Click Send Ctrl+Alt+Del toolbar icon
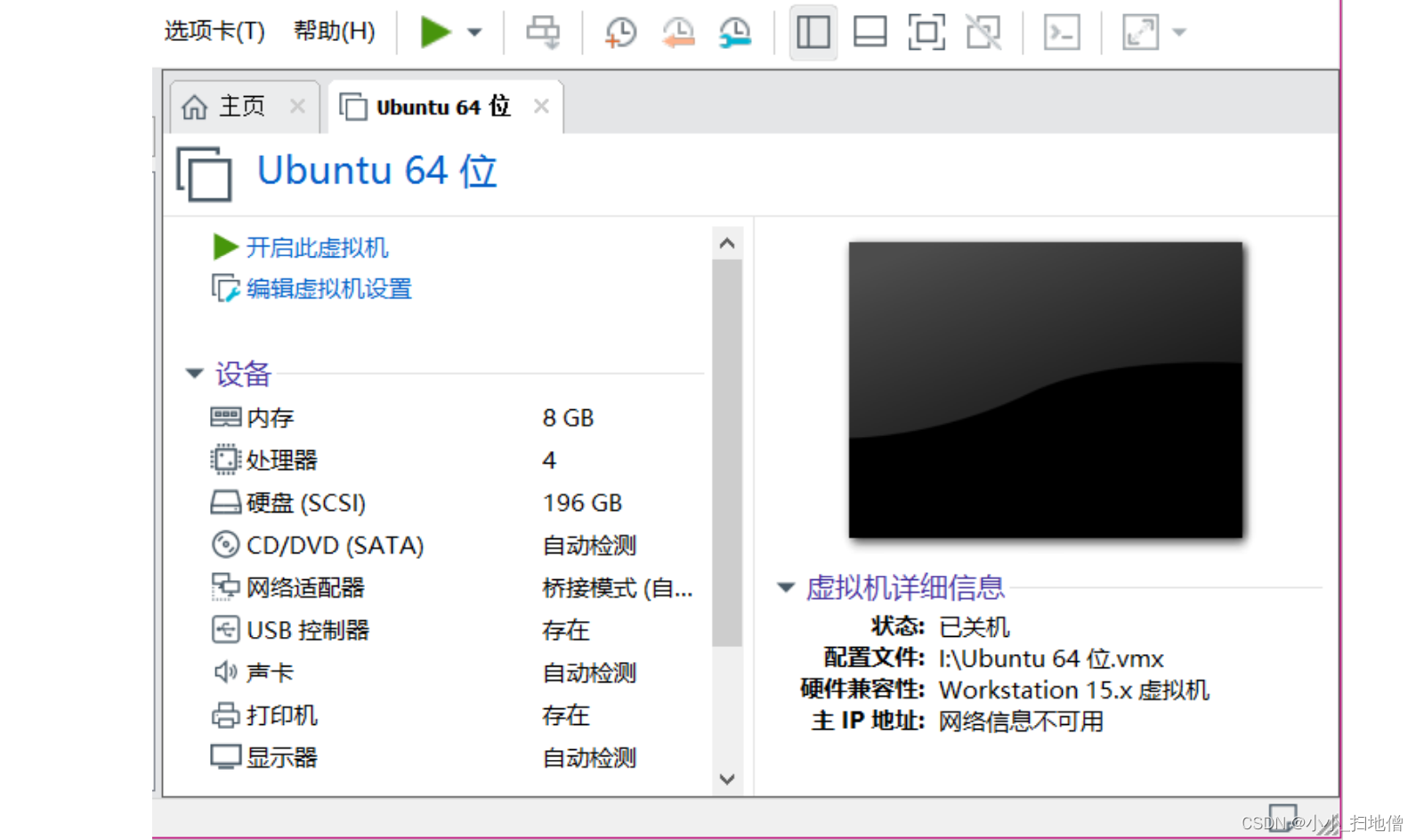Screen dimensions: 1416x840 [542, 32]
